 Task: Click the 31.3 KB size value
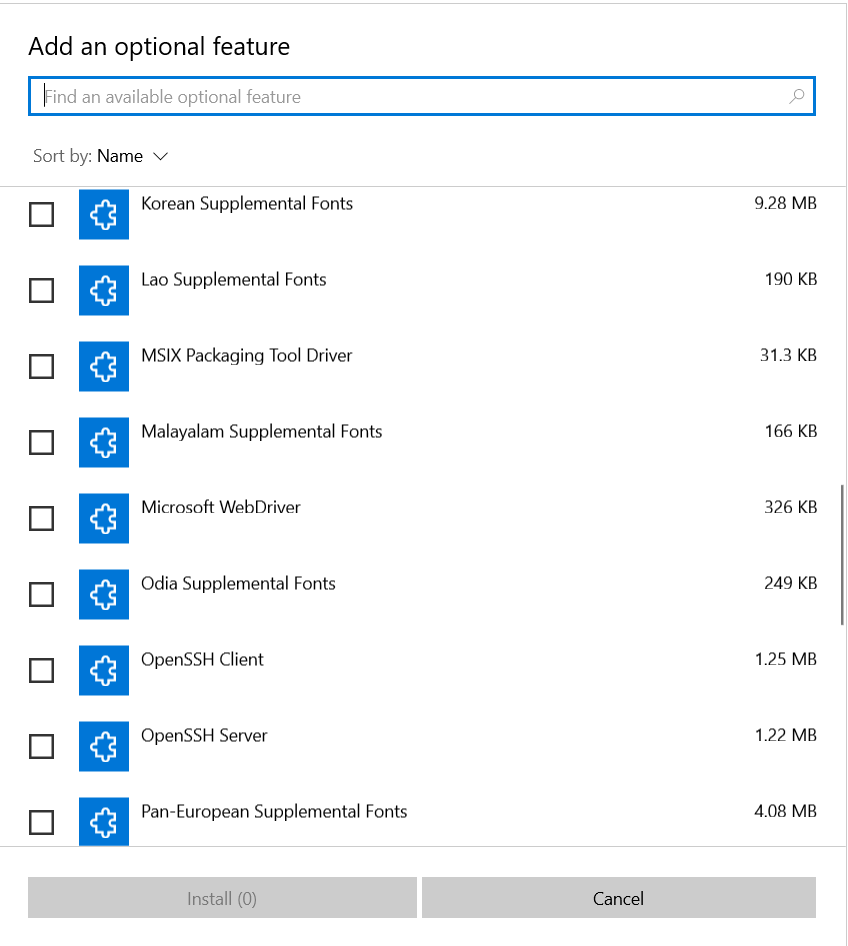pos(788,355)
